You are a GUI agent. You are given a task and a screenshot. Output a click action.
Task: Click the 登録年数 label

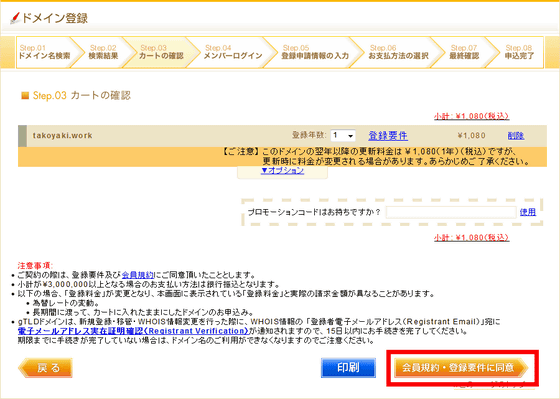309,135
